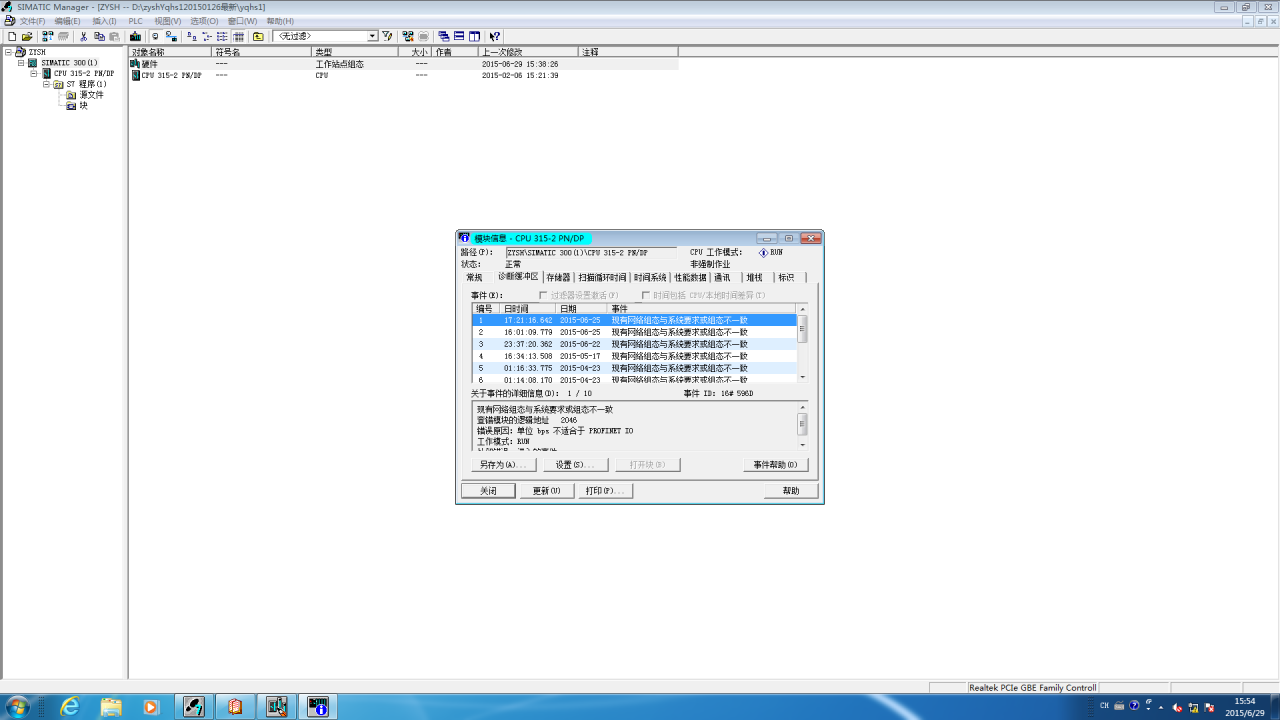Click the context Help arrow icon
The image size is (1280, 720).
pos(494,36)
